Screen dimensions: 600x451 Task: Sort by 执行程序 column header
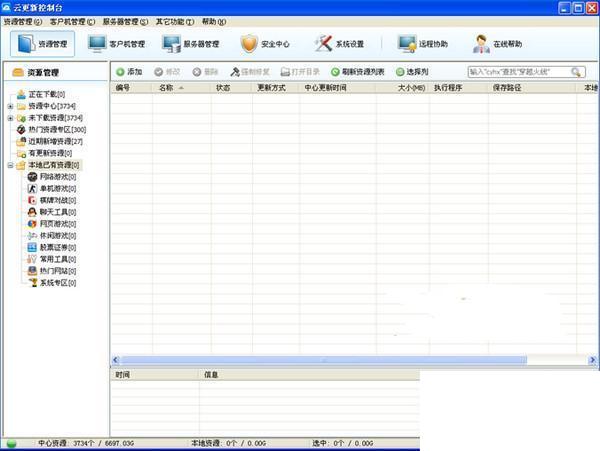458,88
